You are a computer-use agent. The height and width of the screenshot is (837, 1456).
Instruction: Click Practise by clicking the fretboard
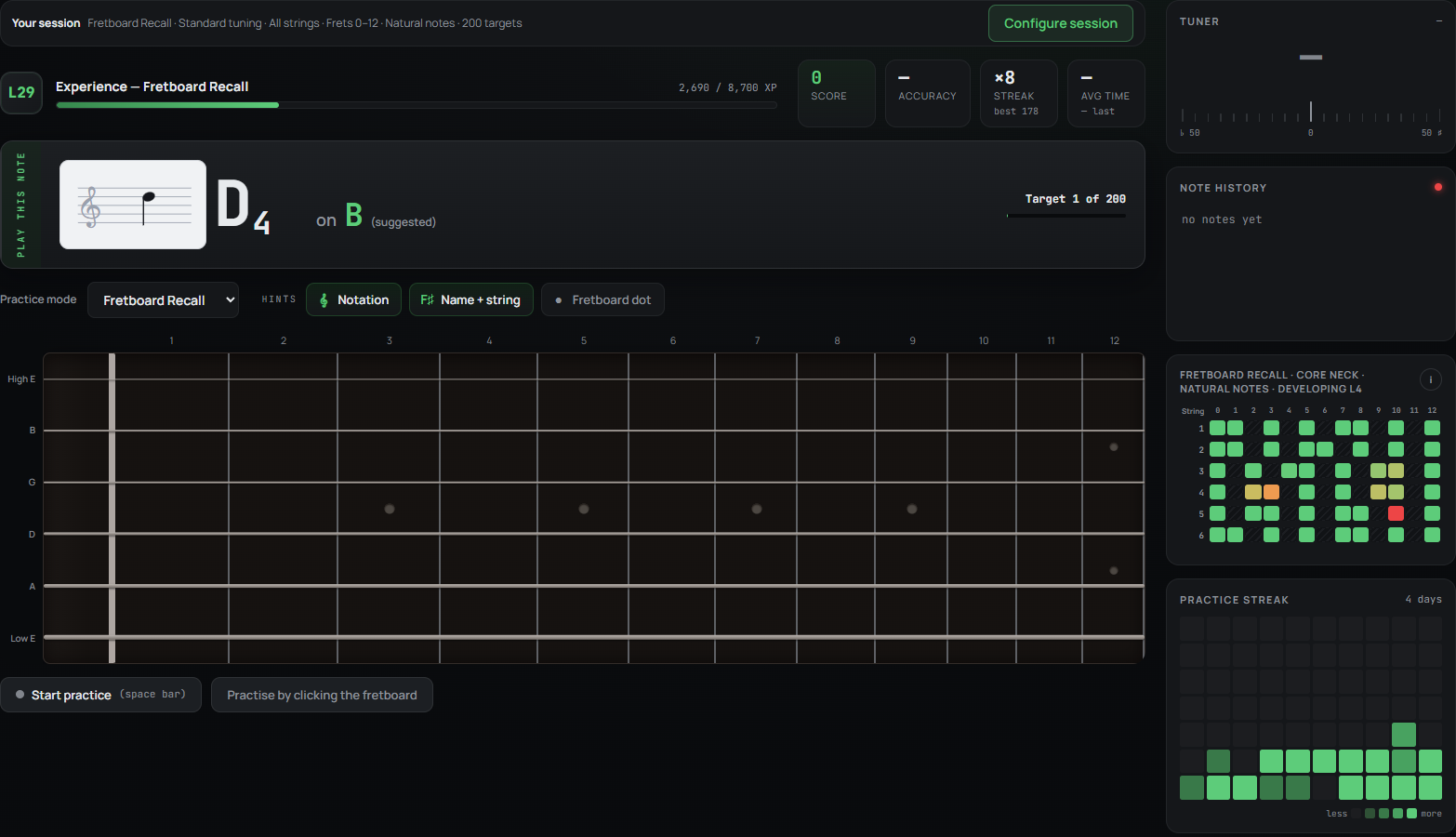tap(322, 695)
